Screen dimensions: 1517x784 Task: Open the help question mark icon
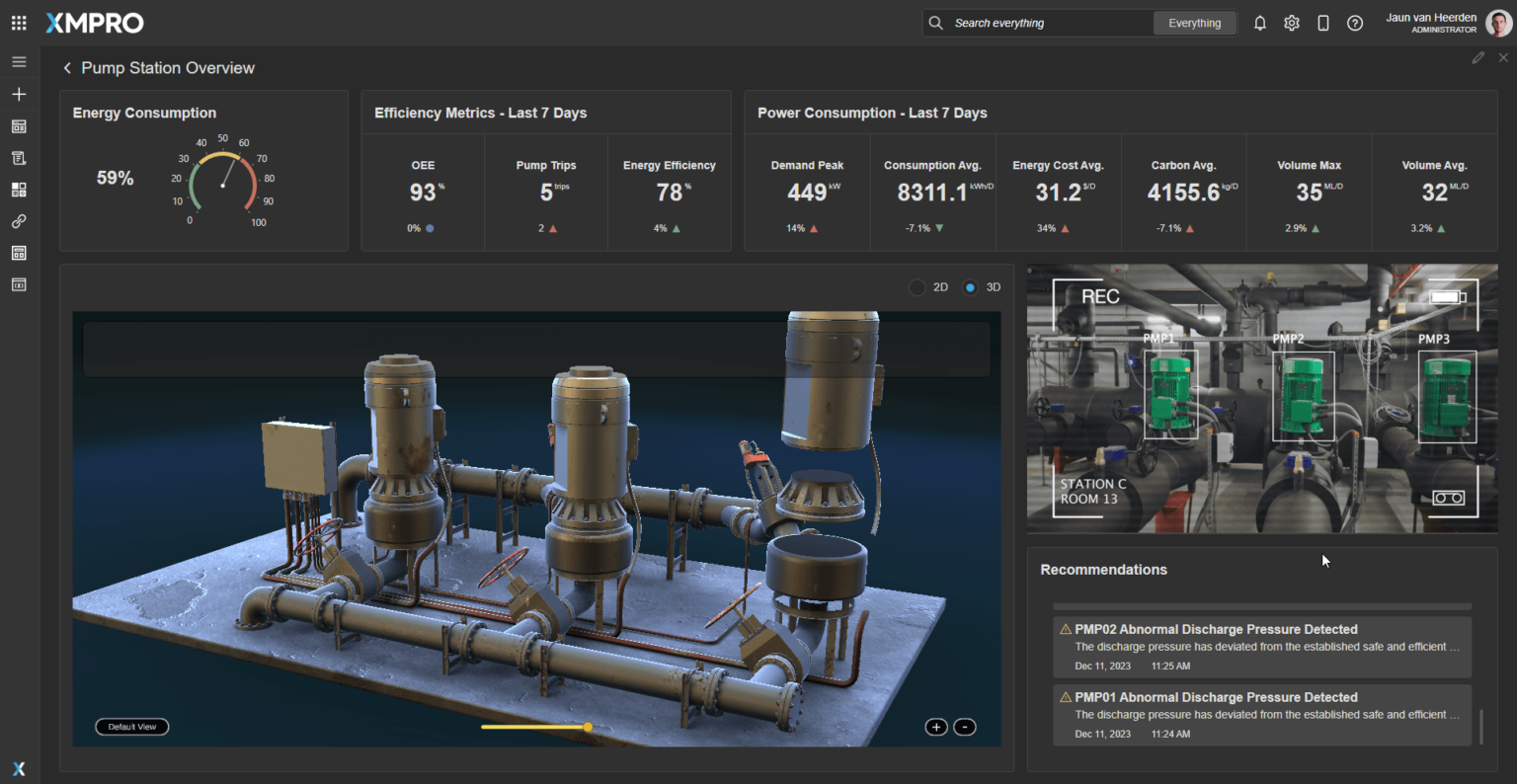tap(1355, 23)
